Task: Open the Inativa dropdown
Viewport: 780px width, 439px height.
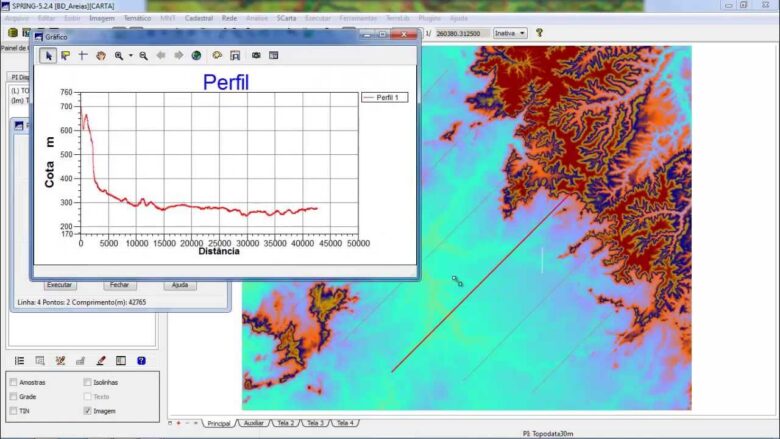Action: pos(510,33)
